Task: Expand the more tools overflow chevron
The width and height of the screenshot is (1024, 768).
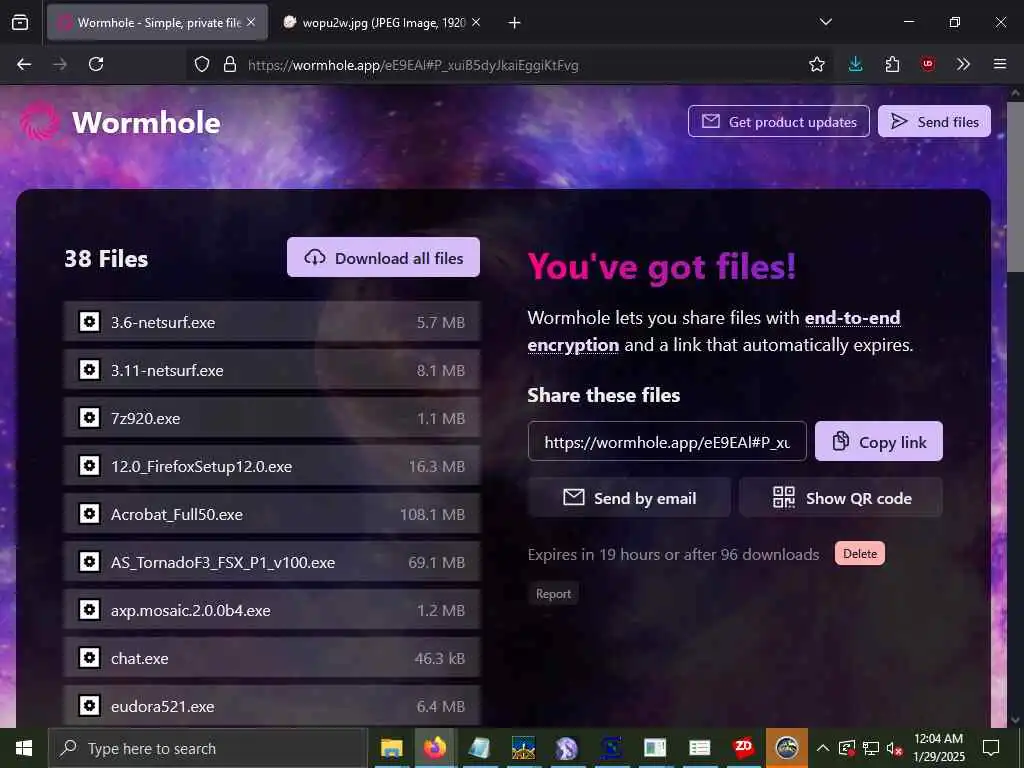Action: 963,64
